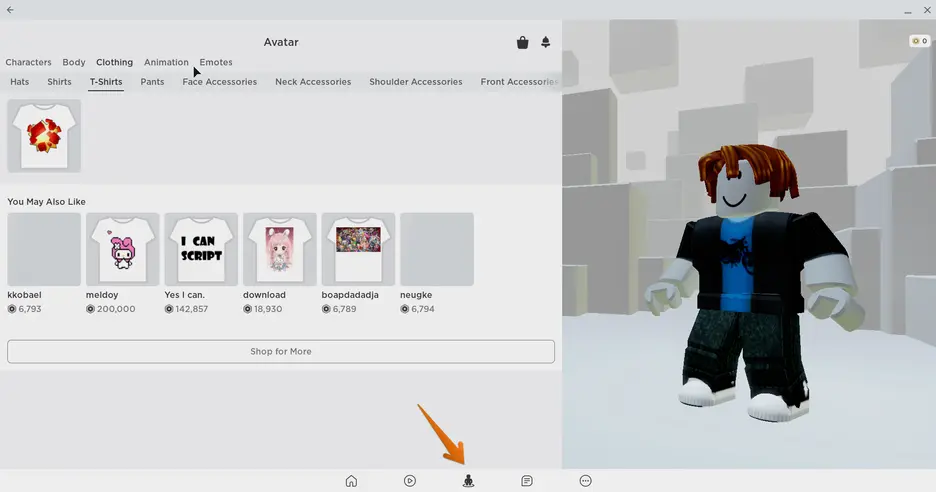Open the I CAN SCRIPT T-shirt thumbnail
This screenshot has height=492, width=936.
201,249
